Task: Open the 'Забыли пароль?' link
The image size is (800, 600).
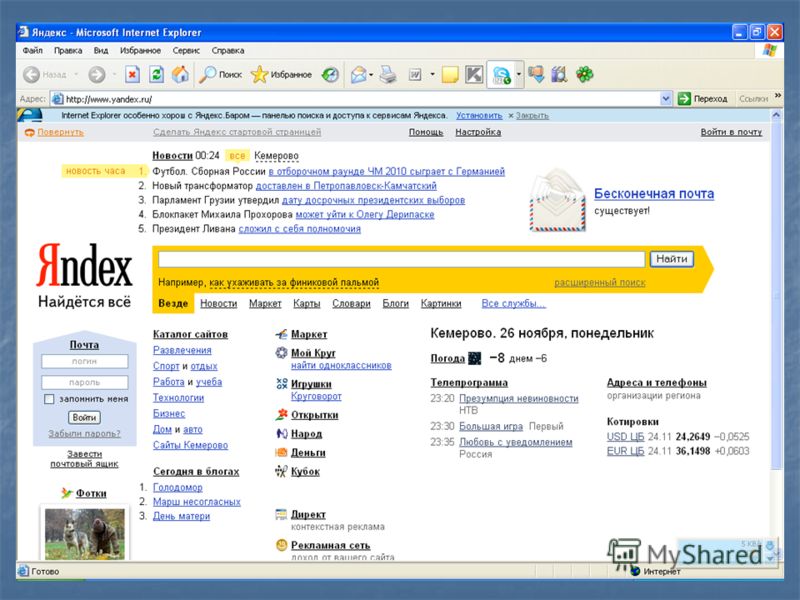Action: [84, 434]
